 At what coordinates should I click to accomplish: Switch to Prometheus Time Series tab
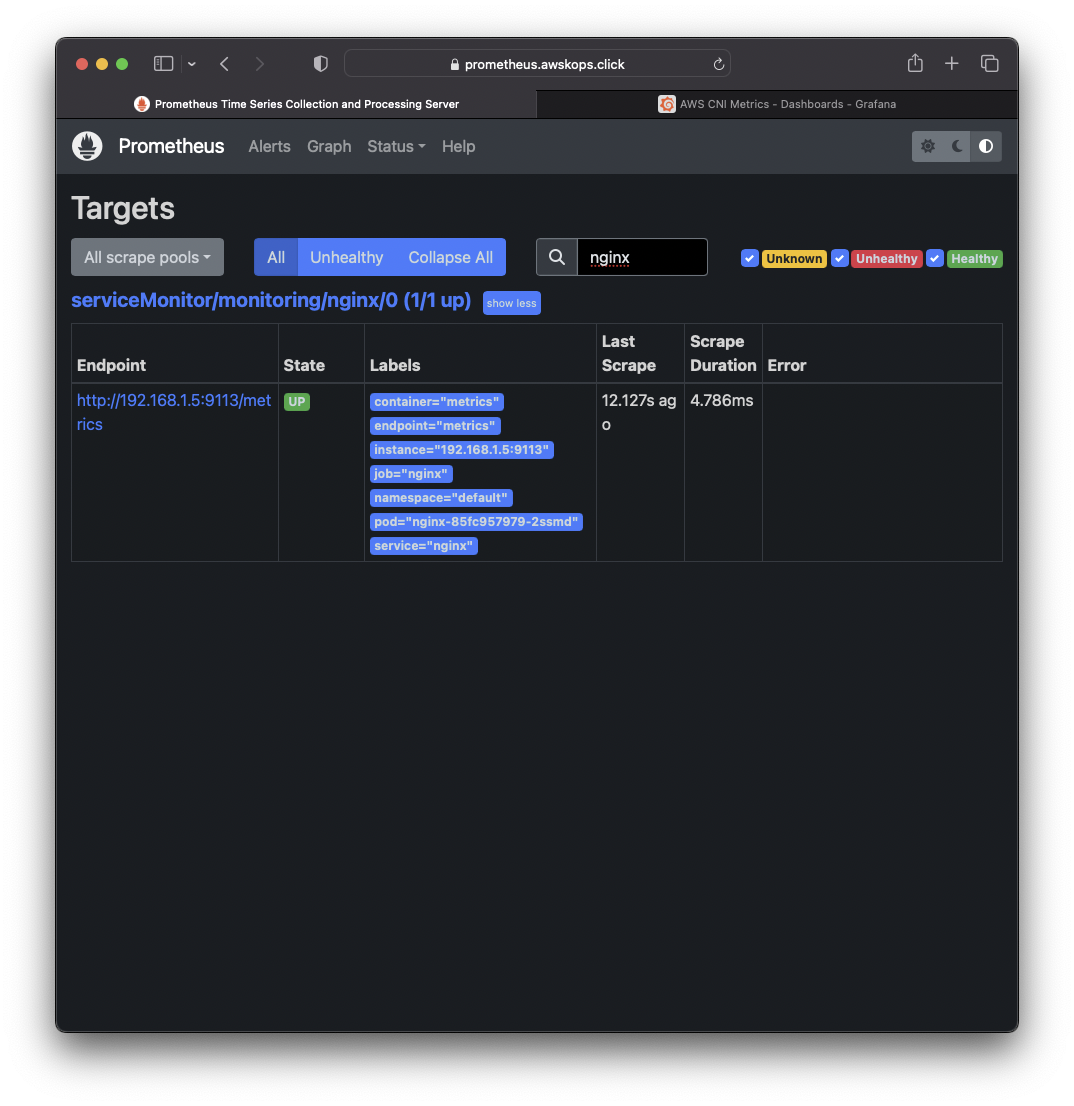pos(296,104)
